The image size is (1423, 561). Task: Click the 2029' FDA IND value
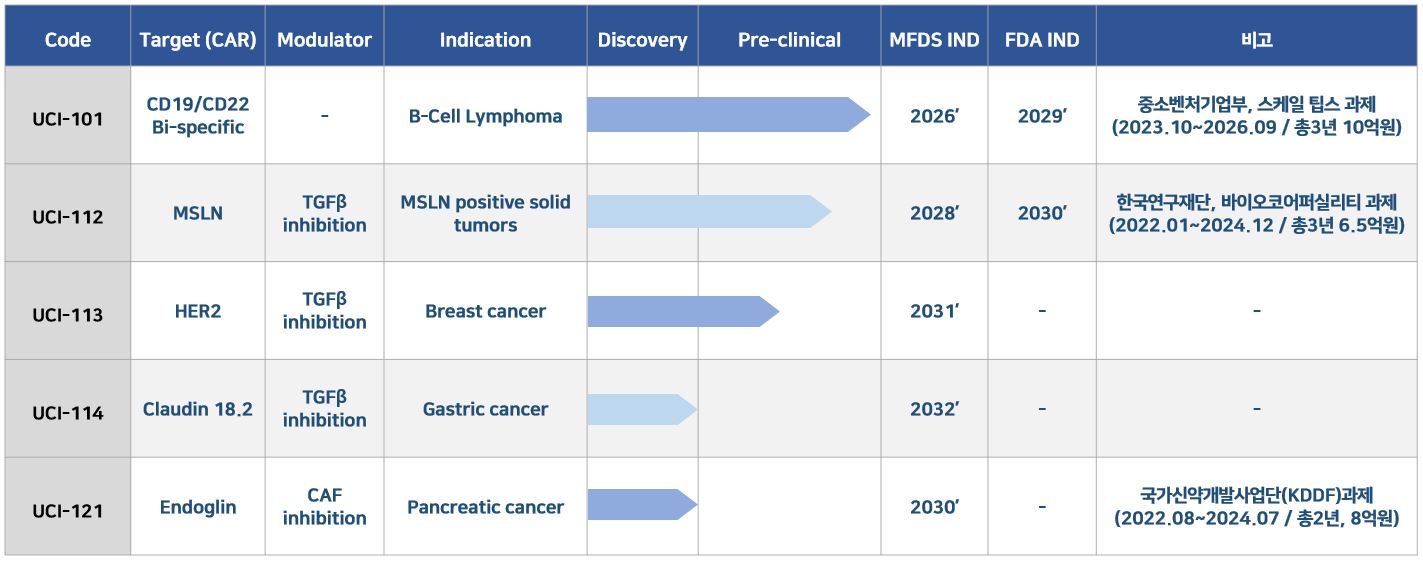1042,116
